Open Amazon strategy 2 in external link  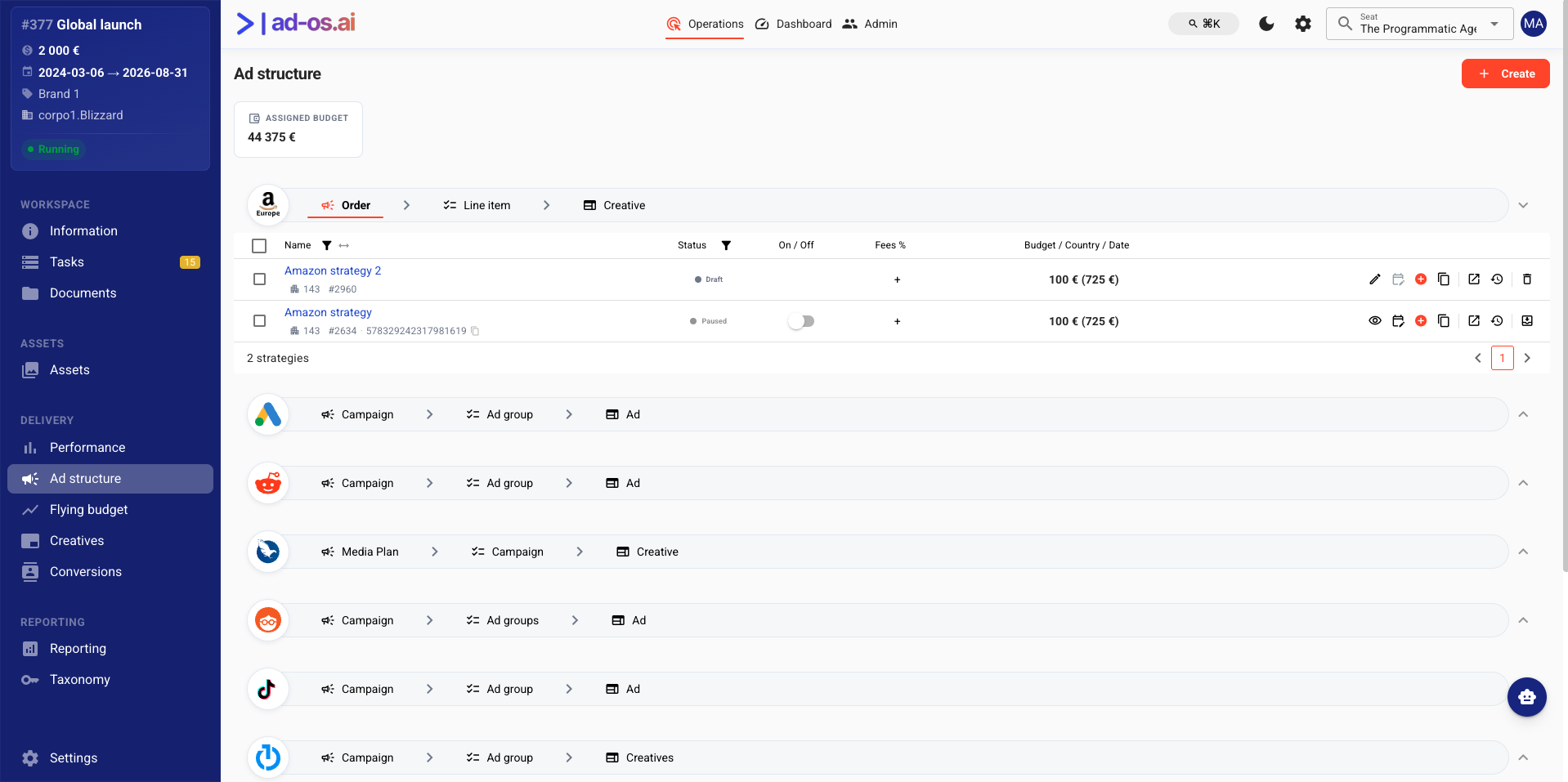tap(1474, 279)
